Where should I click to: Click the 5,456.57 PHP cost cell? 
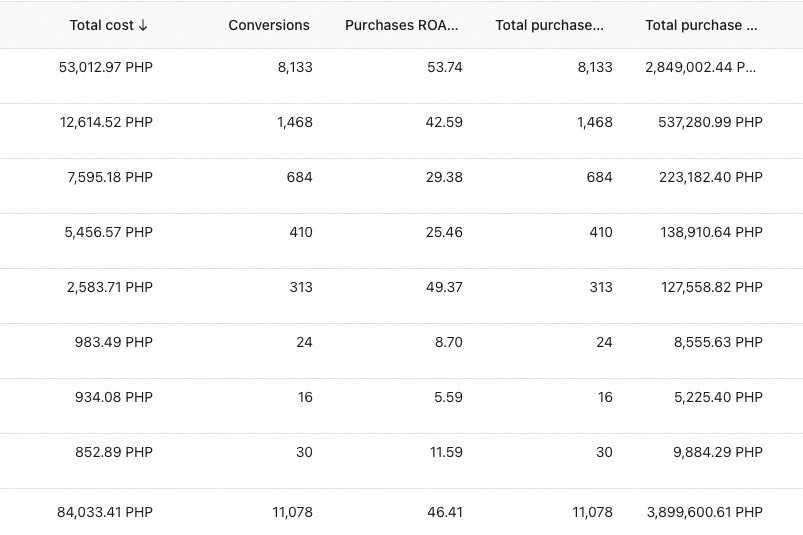coord(109,232)
